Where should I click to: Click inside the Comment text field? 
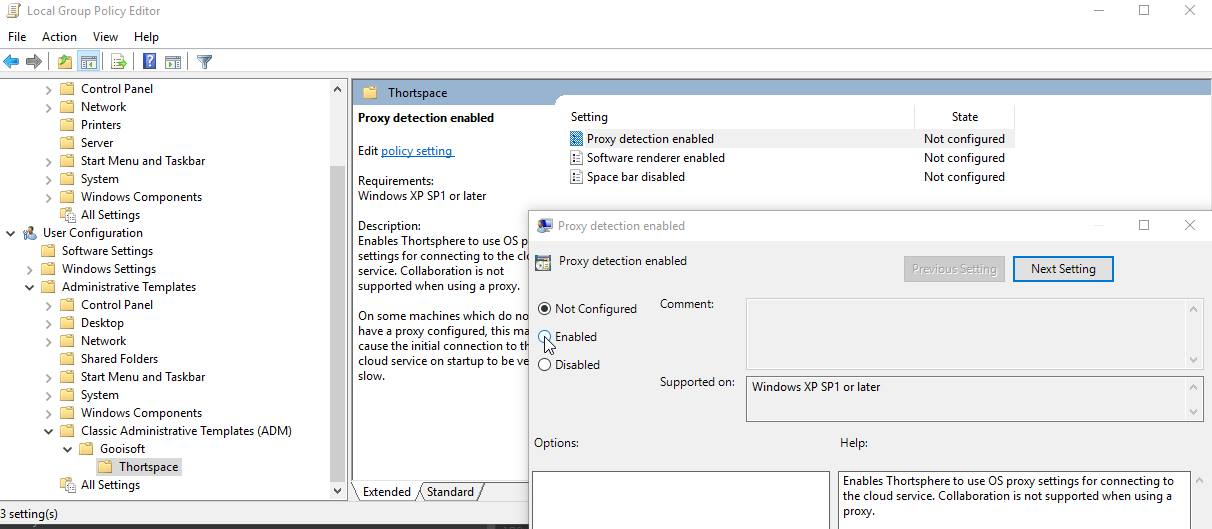point(966,333)
